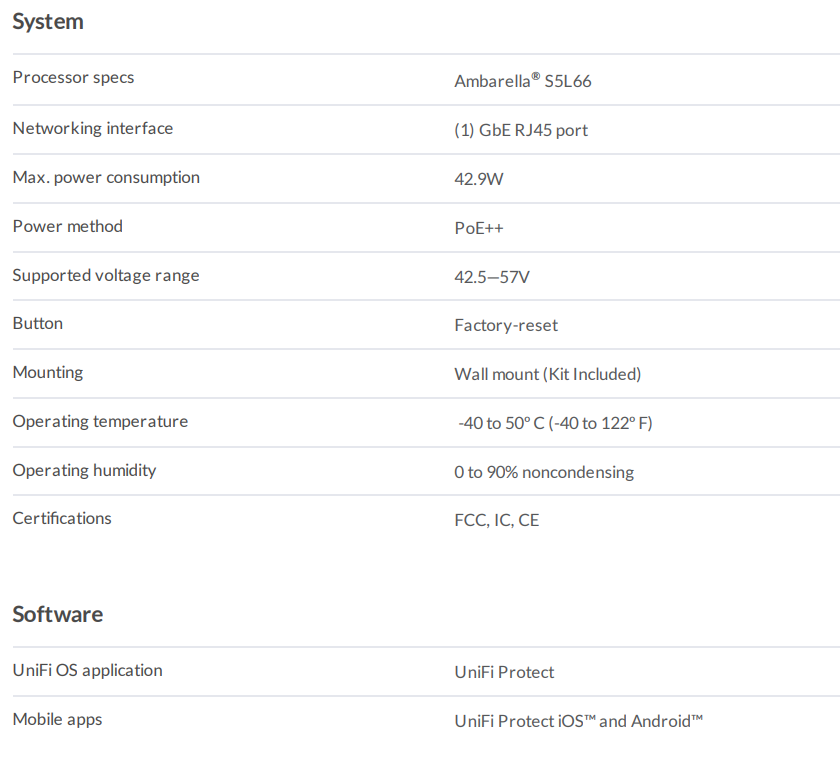840x761 pixels.
Task: Click the System section heading
Action: pos(48,22)
